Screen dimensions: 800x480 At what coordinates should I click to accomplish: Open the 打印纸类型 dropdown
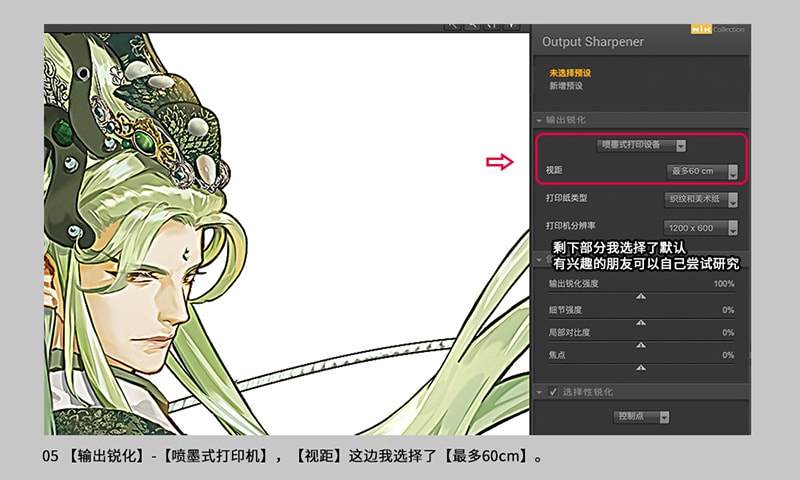702,199
